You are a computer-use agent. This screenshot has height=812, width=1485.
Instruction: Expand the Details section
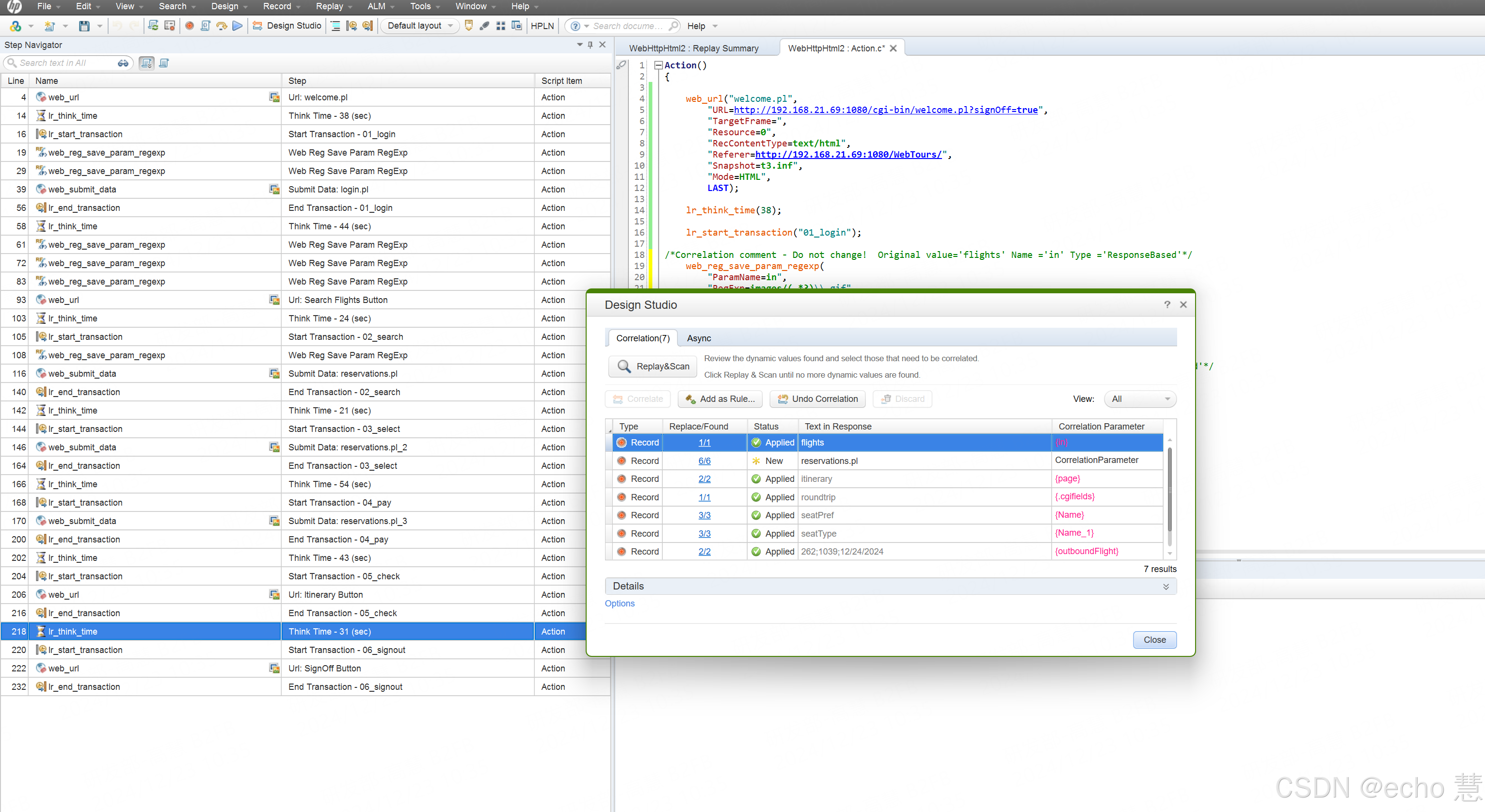point(1166,586)
